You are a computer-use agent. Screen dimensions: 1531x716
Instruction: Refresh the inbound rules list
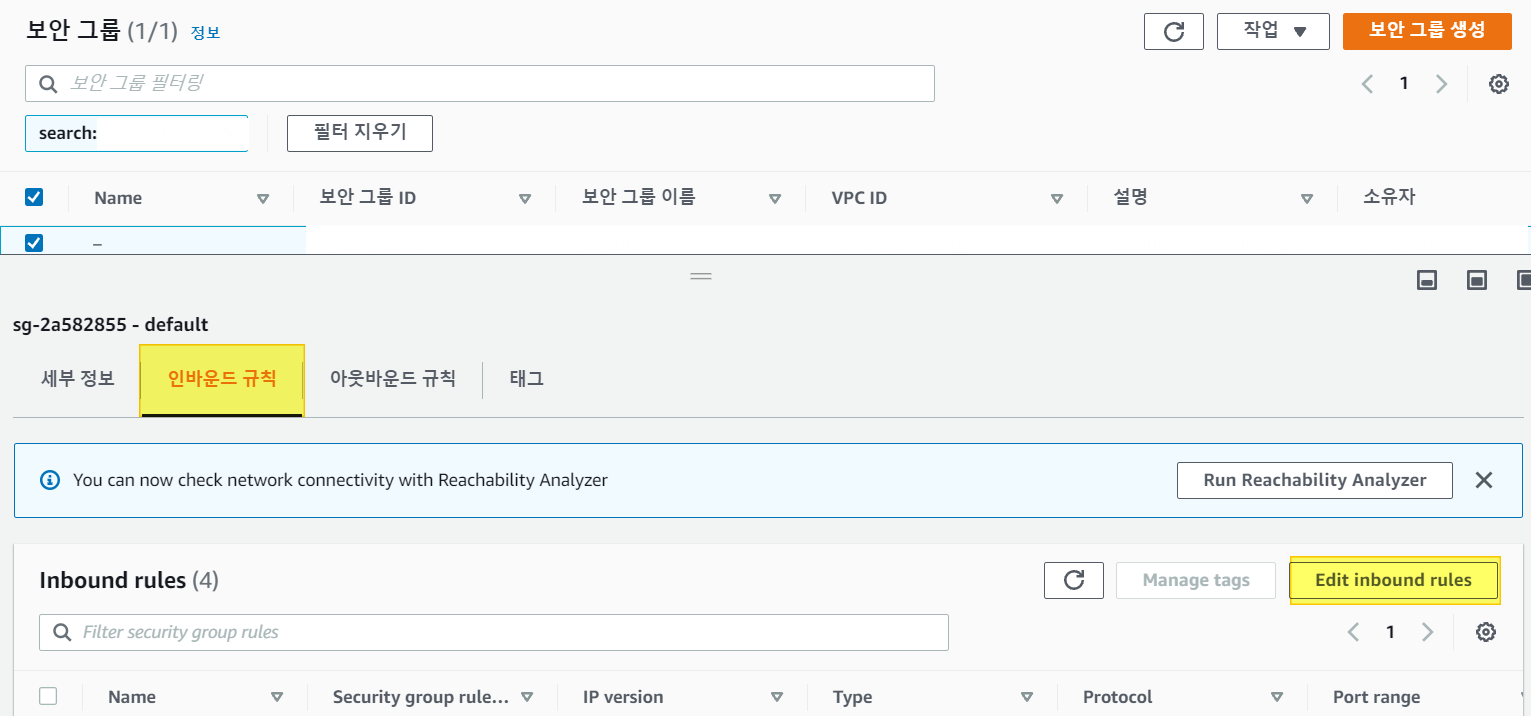click(1073, 580)
